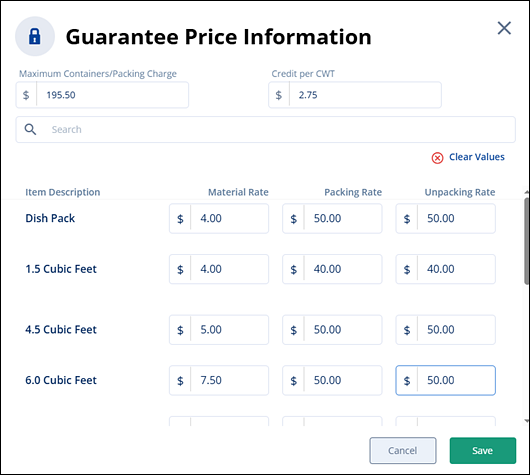Click the red Clear Values X icon
Viewport: 530px width, 475px height.
437,158
